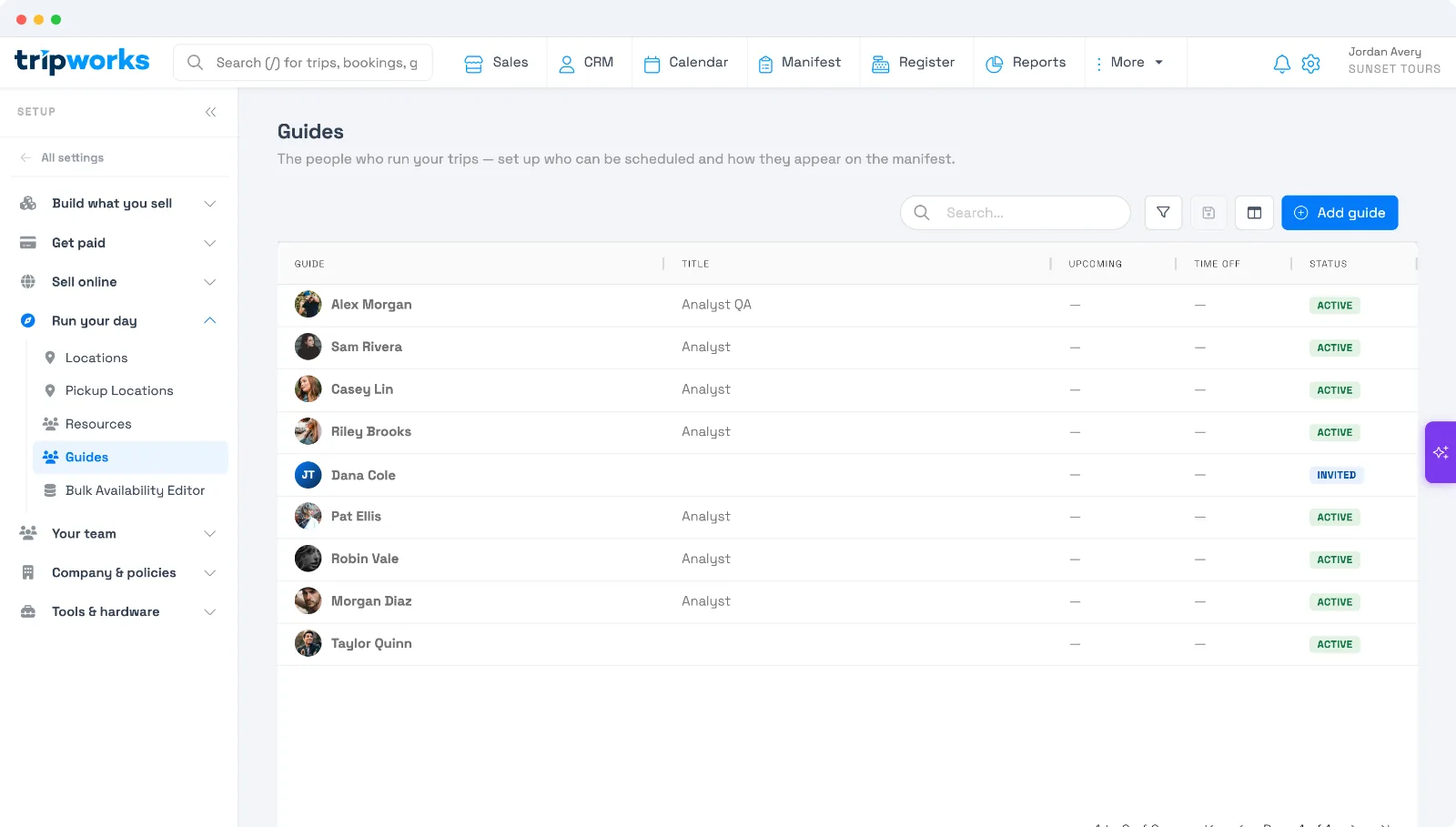
Task: Go to the Calendar tab
Action: (686, 63)
